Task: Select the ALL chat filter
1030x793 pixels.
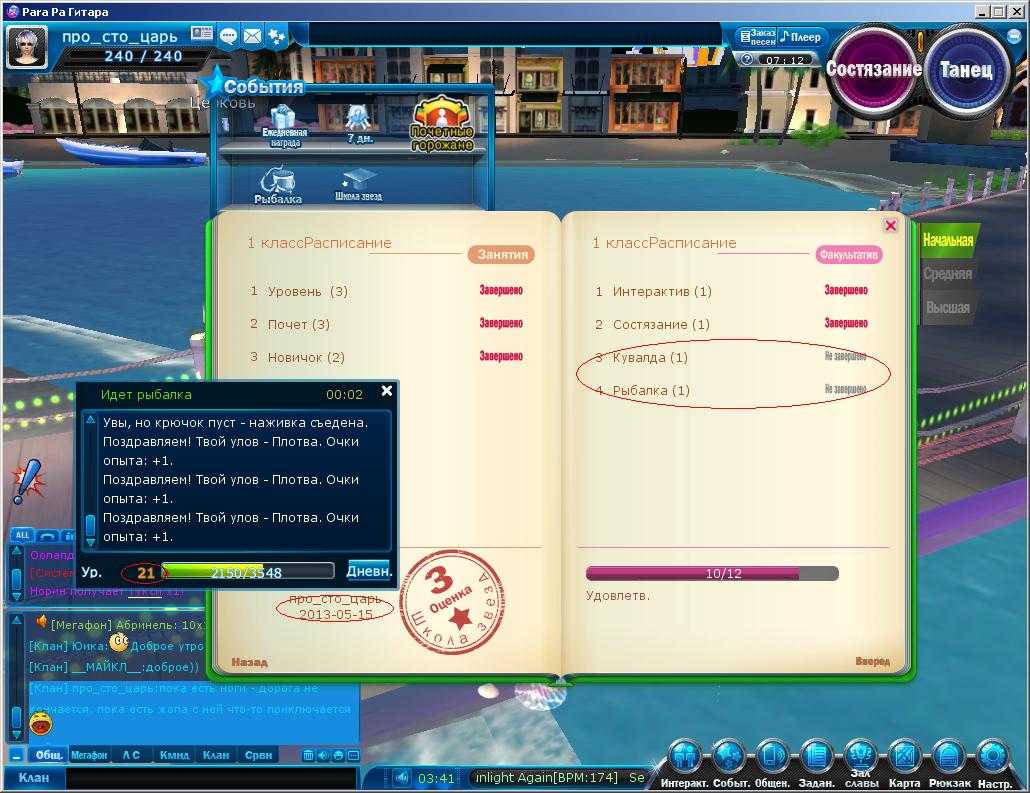Action: [22, 535]
